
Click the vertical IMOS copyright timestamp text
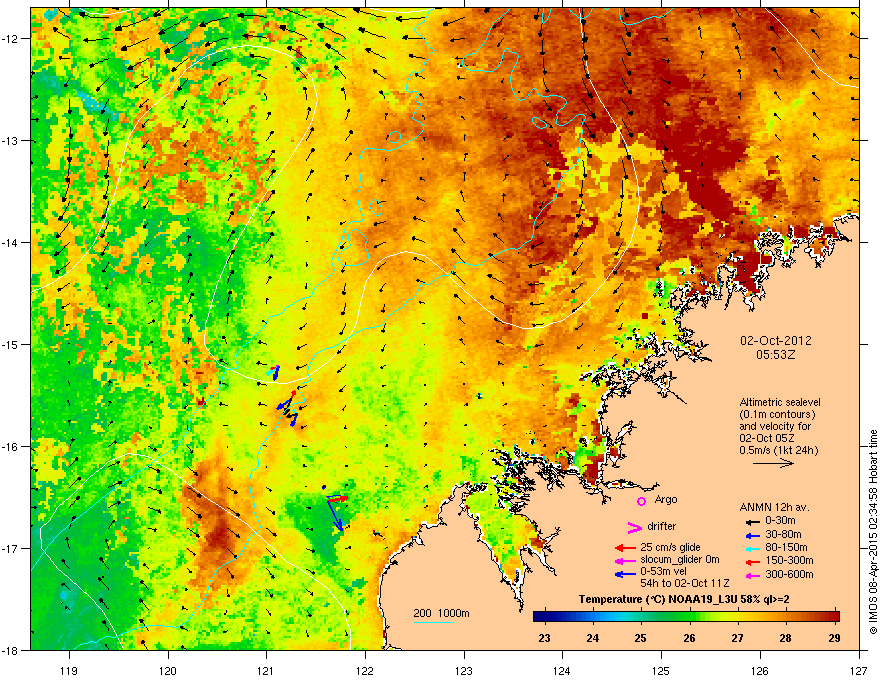point(873,532)
